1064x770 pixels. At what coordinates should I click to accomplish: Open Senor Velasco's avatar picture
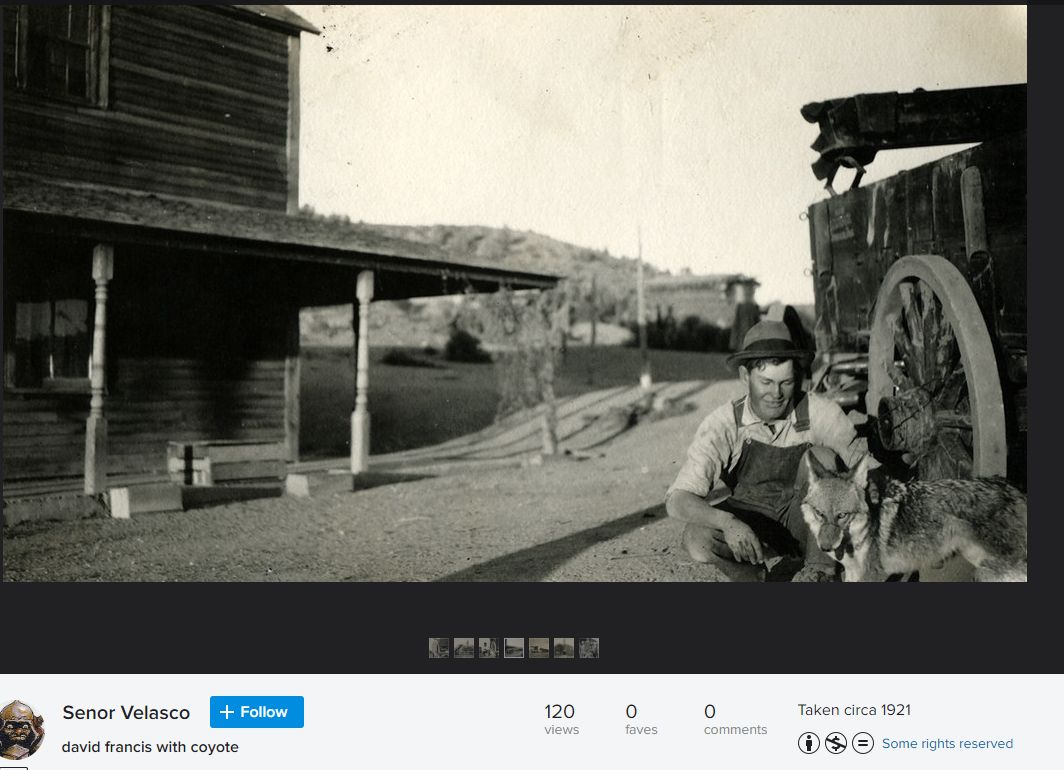(x=22, y=730)
